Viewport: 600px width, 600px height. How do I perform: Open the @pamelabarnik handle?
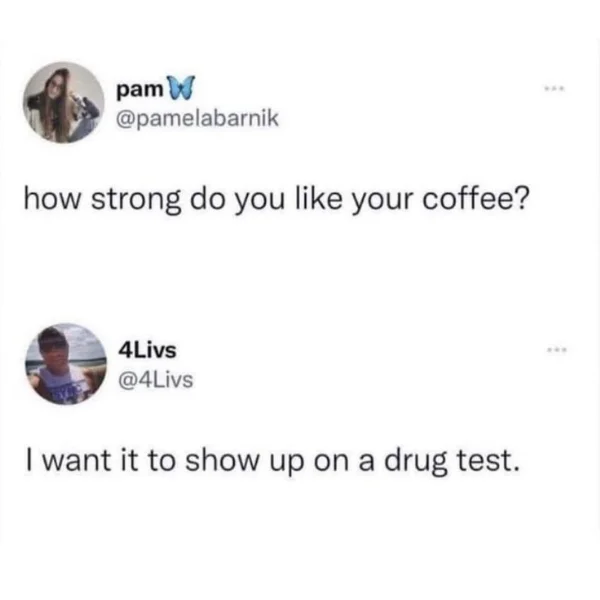click(x=197, y=119)
